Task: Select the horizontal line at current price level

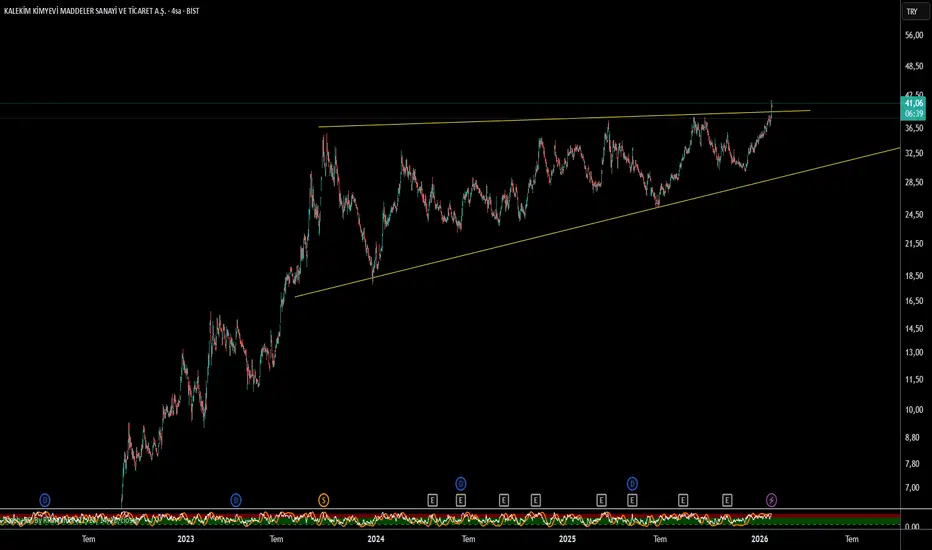Action: [450, 103]
